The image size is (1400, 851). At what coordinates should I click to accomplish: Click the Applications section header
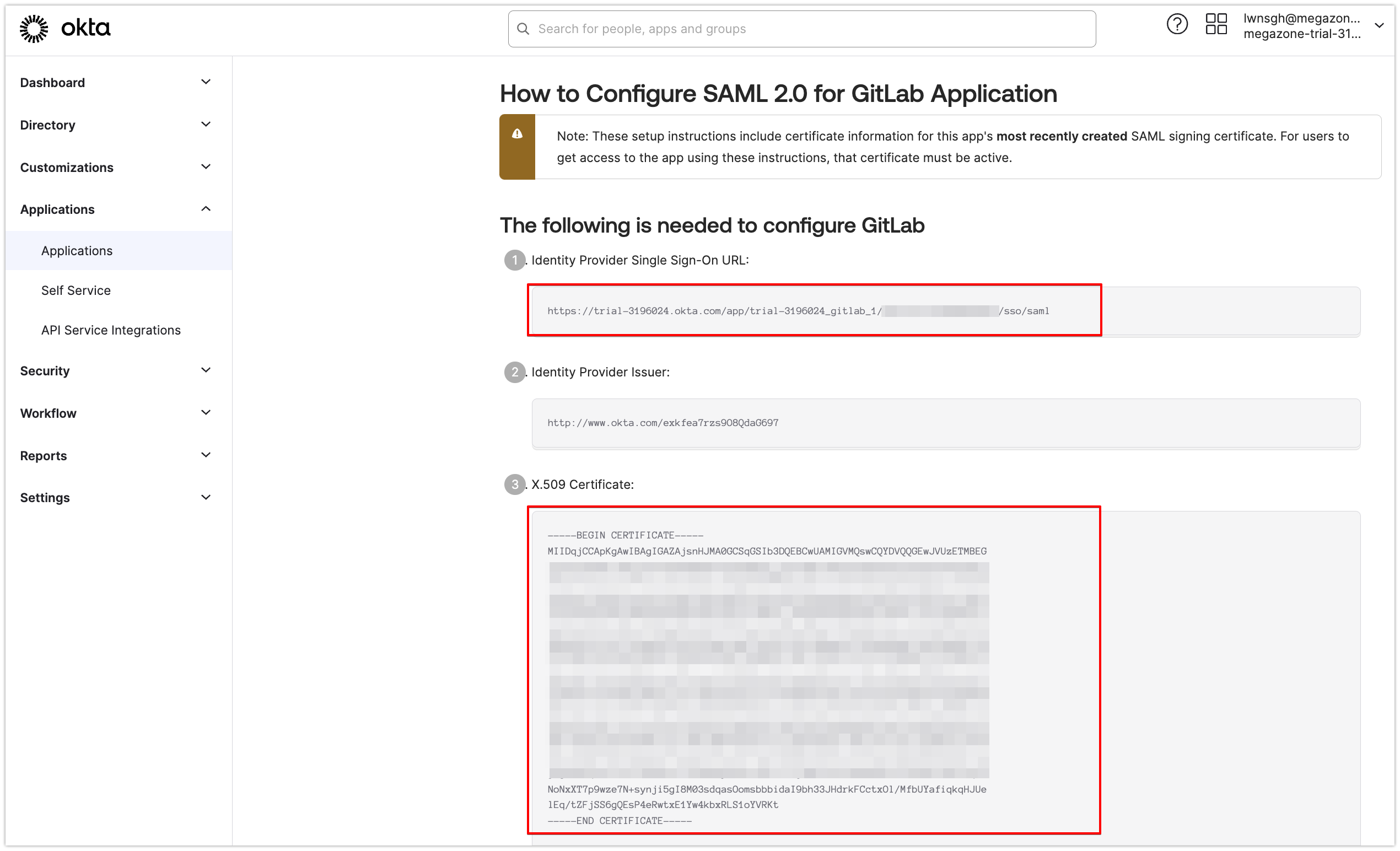pos(57,209)
